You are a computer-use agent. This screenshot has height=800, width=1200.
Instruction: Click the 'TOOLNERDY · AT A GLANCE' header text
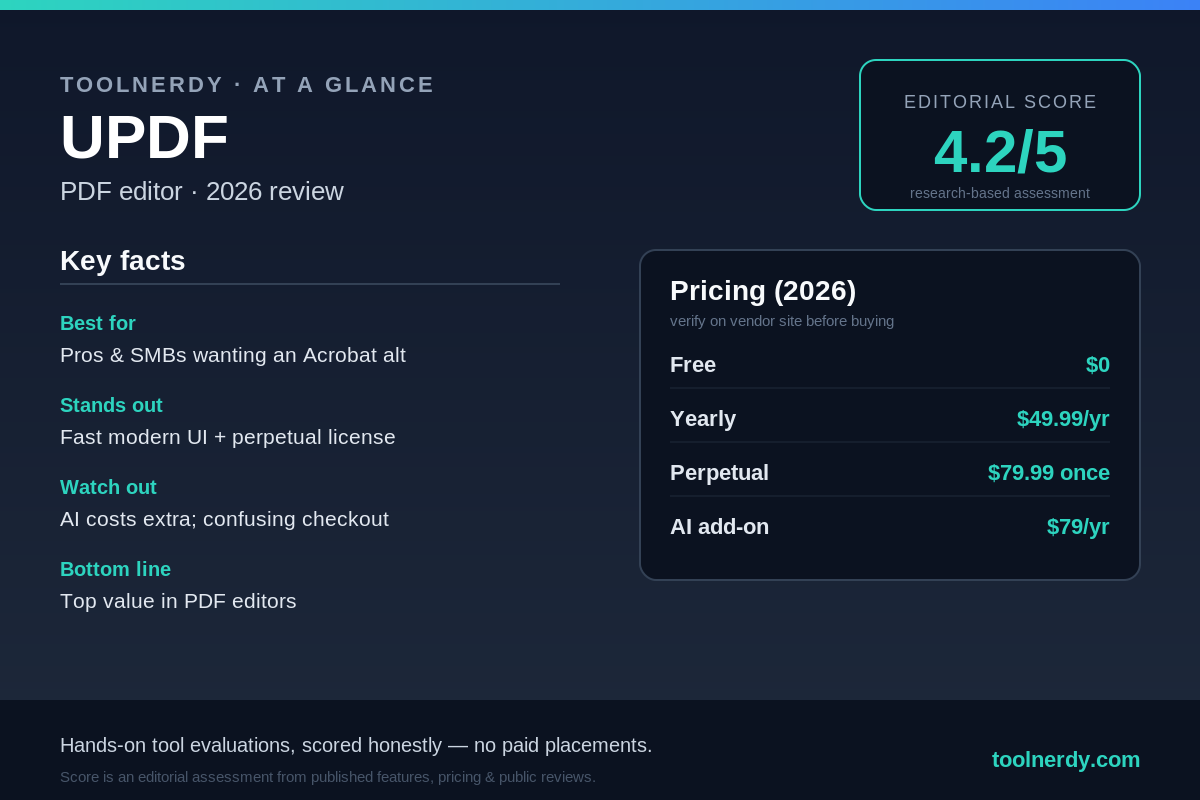click(247, 85)
